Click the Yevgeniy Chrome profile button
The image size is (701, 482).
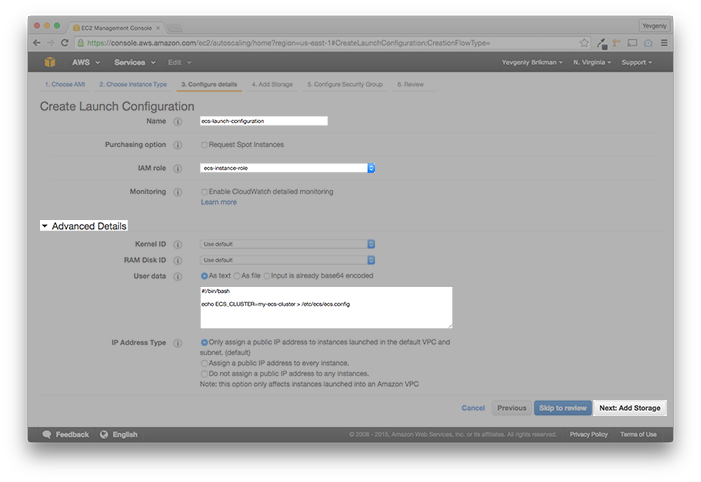654,25
